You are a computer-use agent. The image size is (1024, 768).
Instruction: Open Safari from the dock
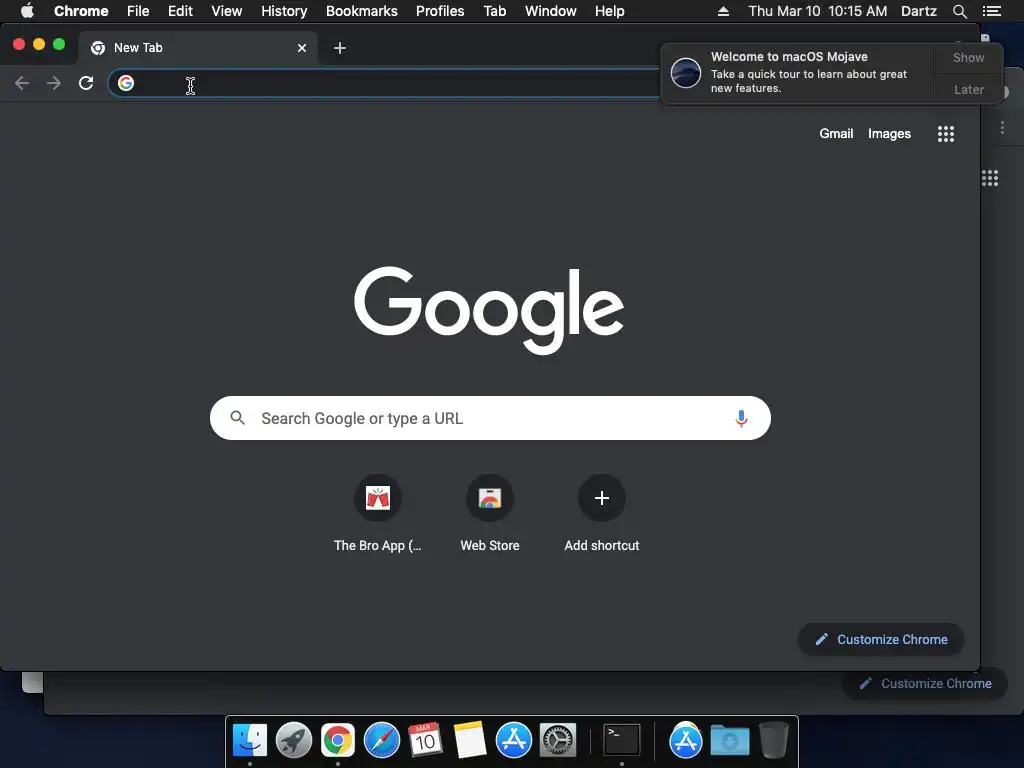tap(381, 740)
